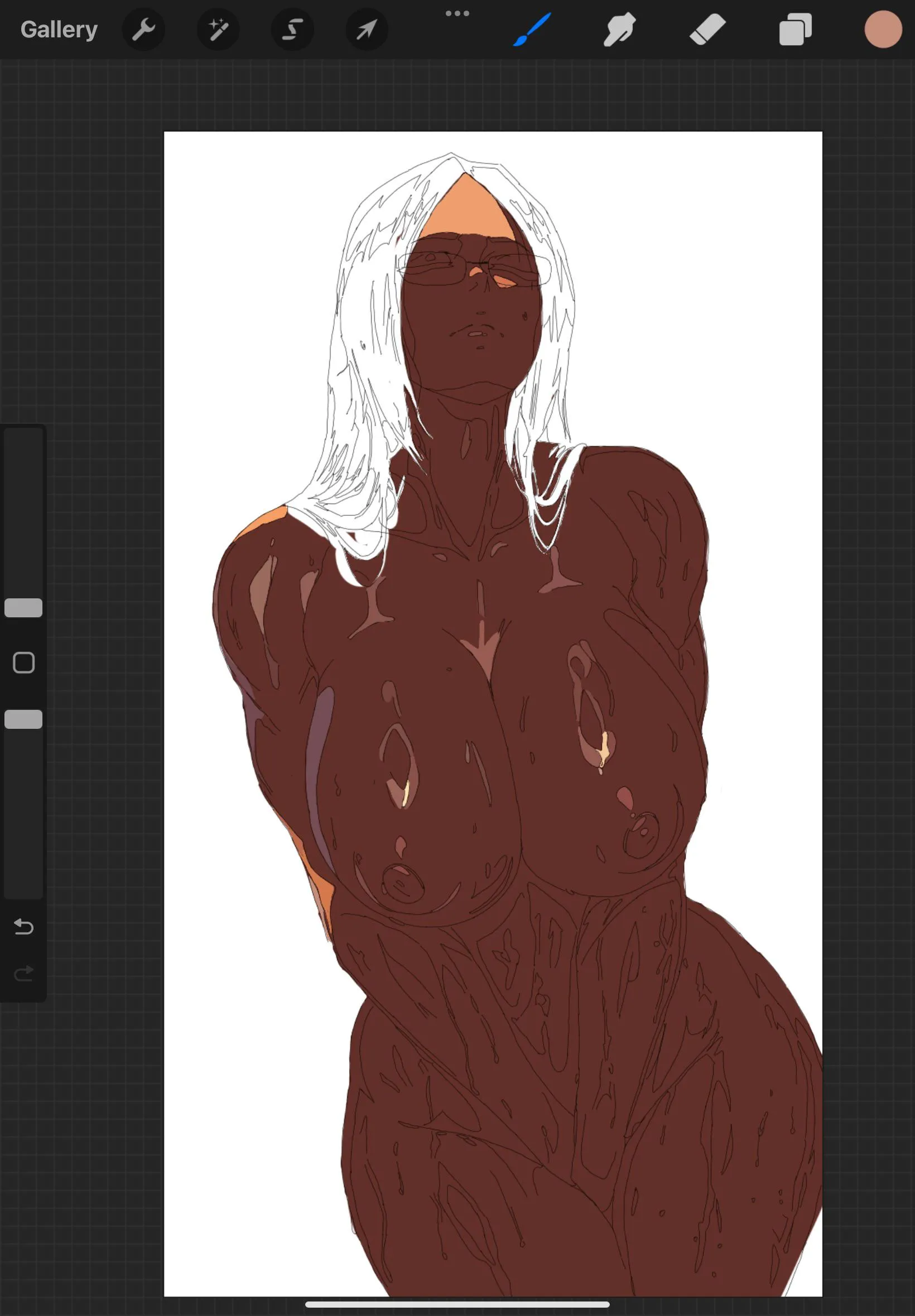Activate the Selections tool
This screenshot has height=1316, width=915.
pyautogui.click(x=292, y=28)
